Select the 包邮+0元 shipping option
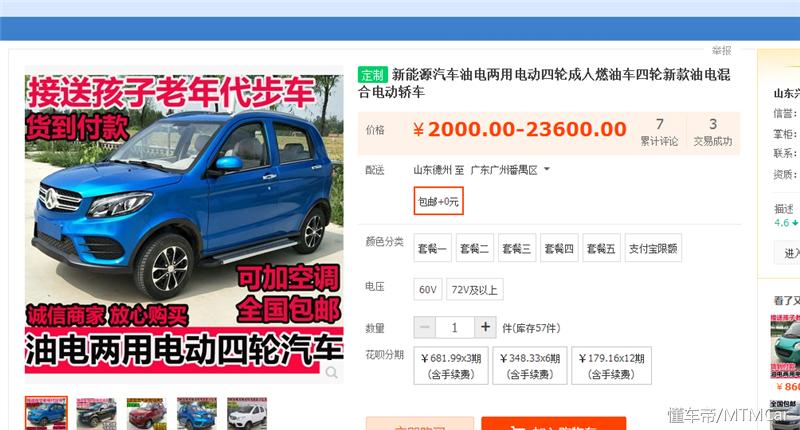Screen dimensions: 800x430 point(439,202)
